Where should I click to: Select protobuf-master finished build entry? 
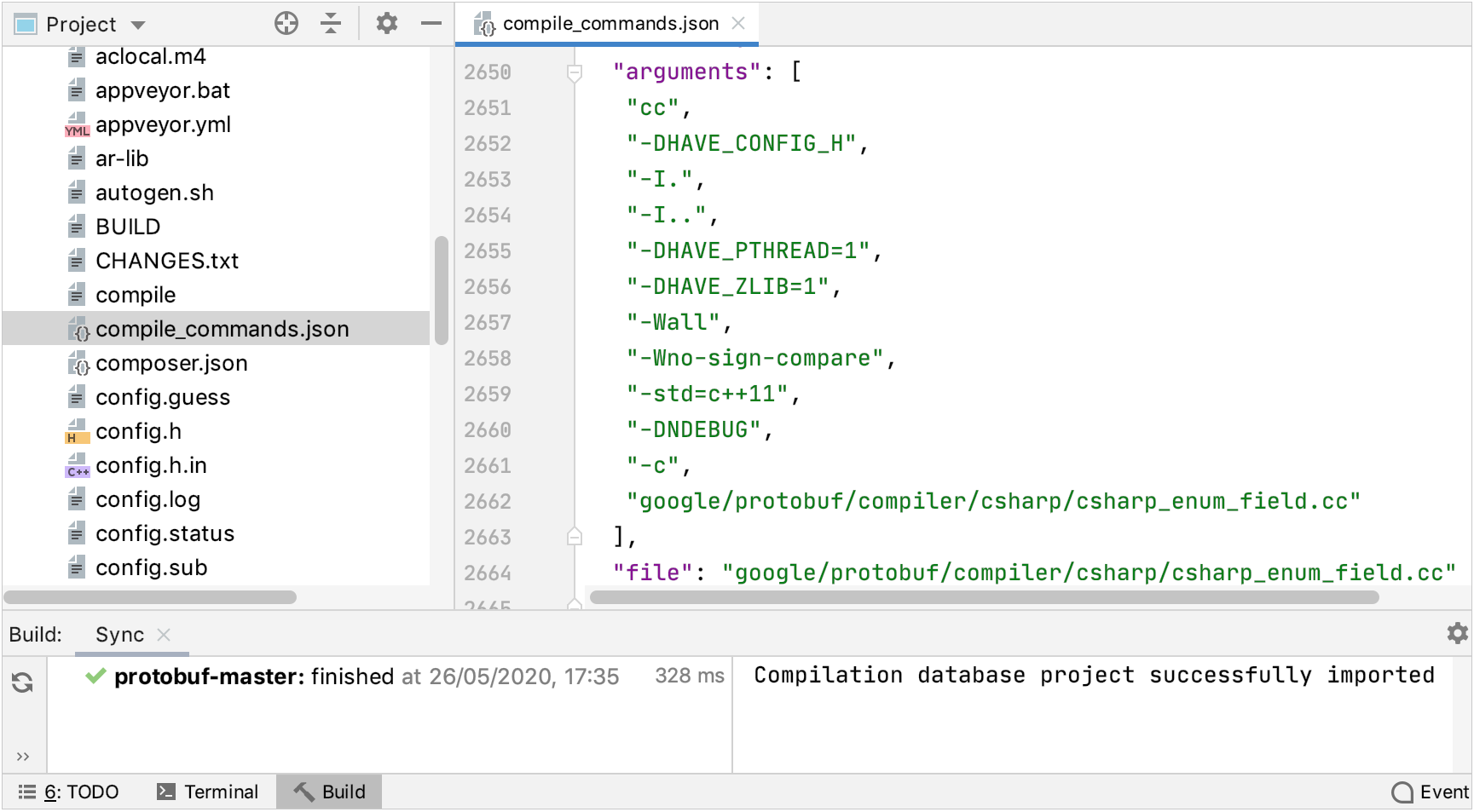(x=367, y=677)
